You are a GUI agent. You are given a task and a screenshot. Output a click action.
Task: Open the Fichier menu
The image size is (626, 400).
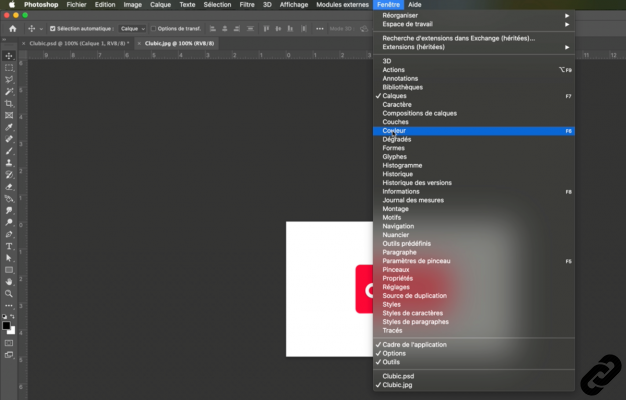[x=76, y=5]
